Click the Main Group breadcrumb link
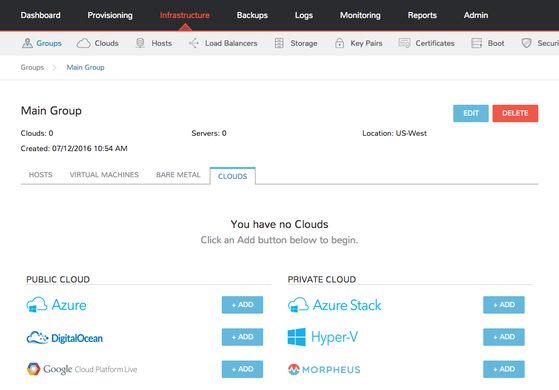 click(86, 67)
